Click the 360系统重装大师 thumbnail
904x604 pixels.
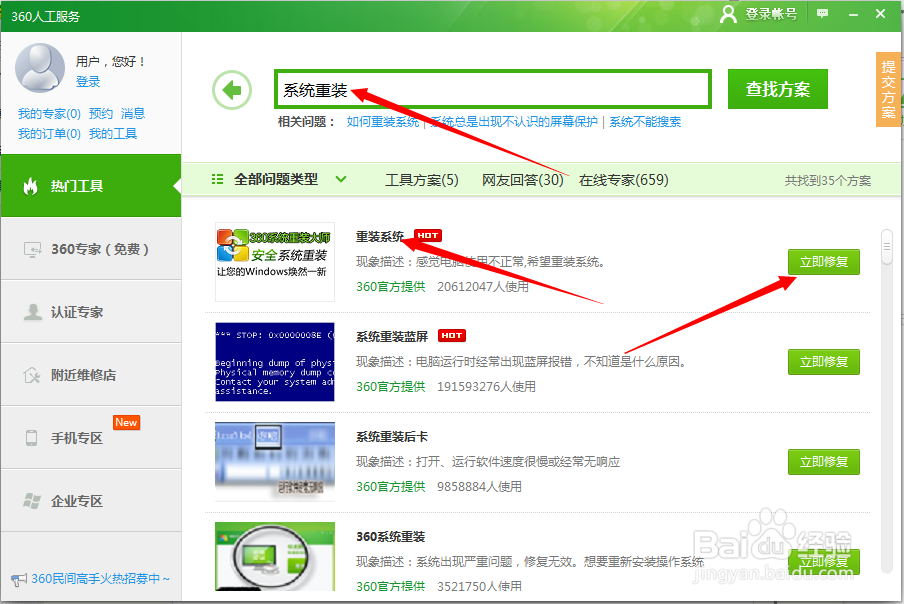click(275, 262)
